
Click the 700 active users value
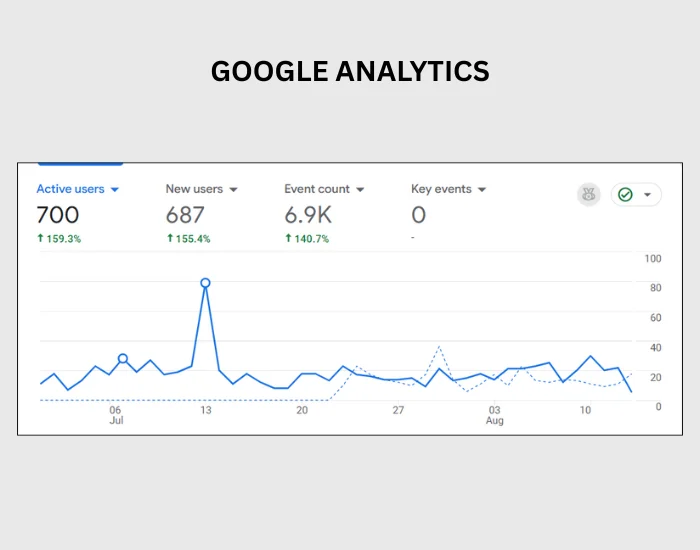tap(58, 215)
